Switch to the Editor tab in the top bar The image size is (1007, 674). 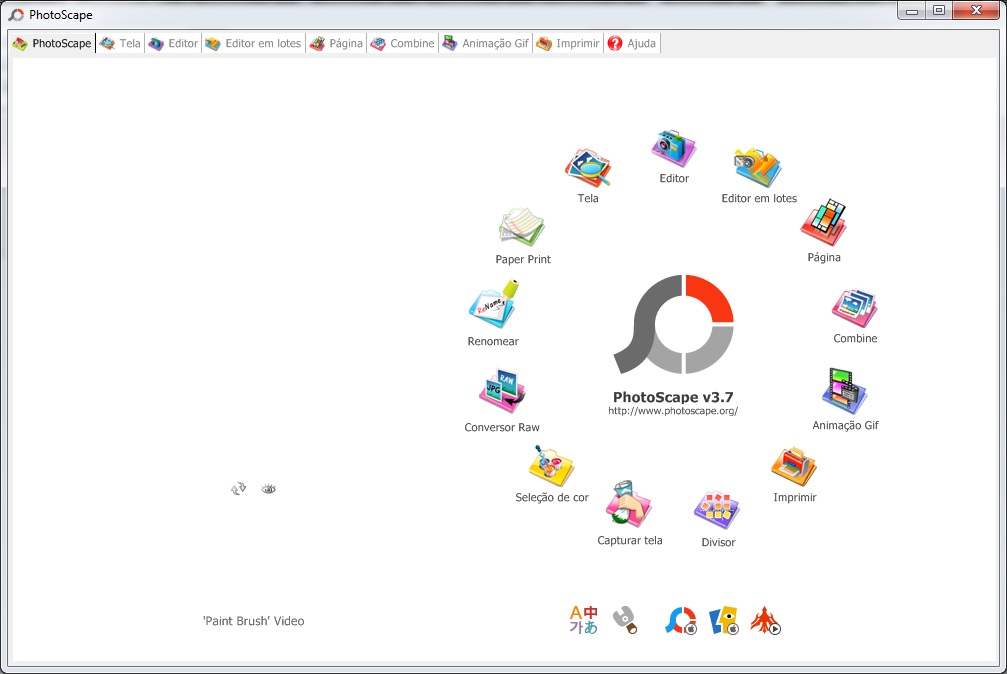(173, 43)
